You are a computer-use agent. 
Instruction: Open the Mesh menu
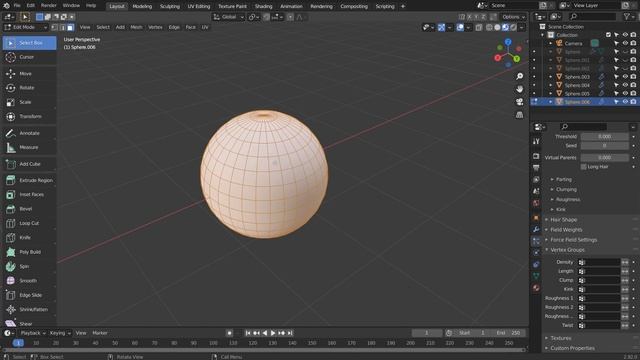tap(136, 27)
